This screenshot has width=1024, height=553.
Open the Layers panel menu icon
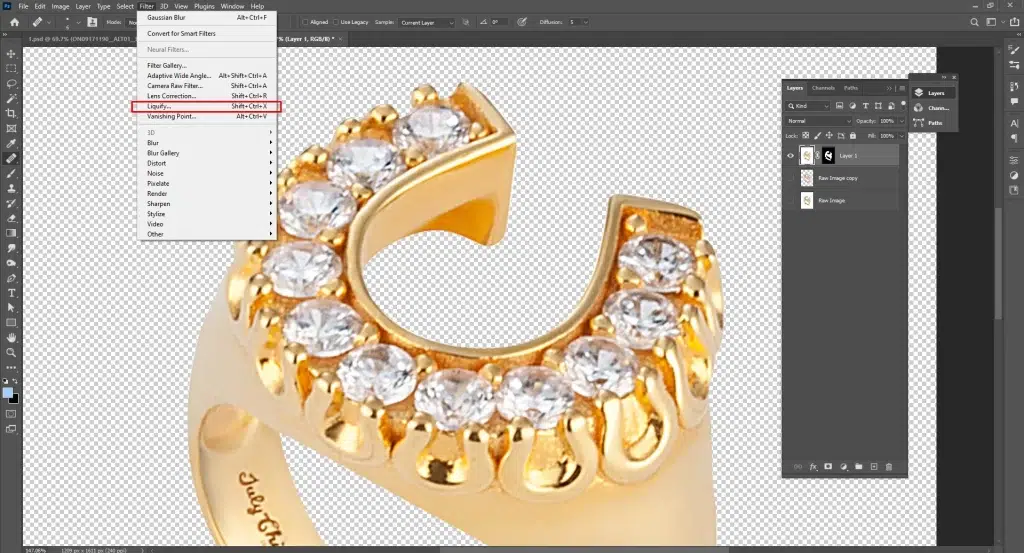[902, 88]
